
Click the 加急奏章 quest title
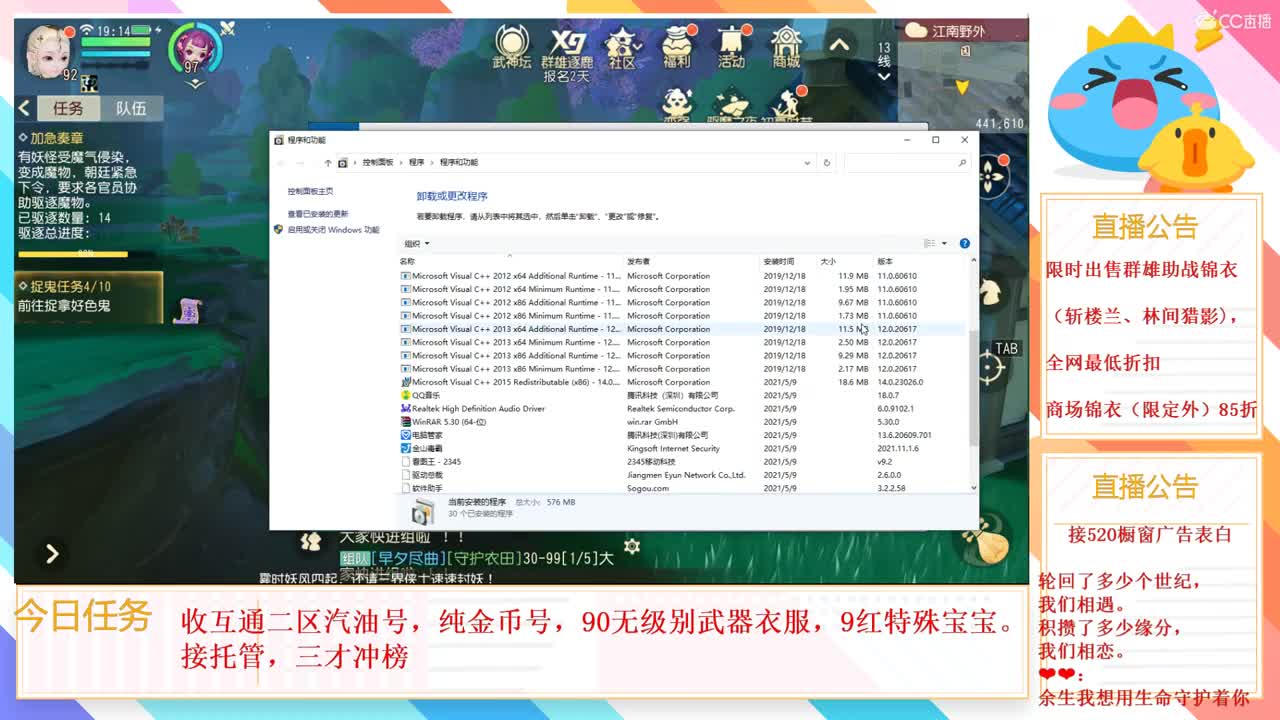click(57, 138)
